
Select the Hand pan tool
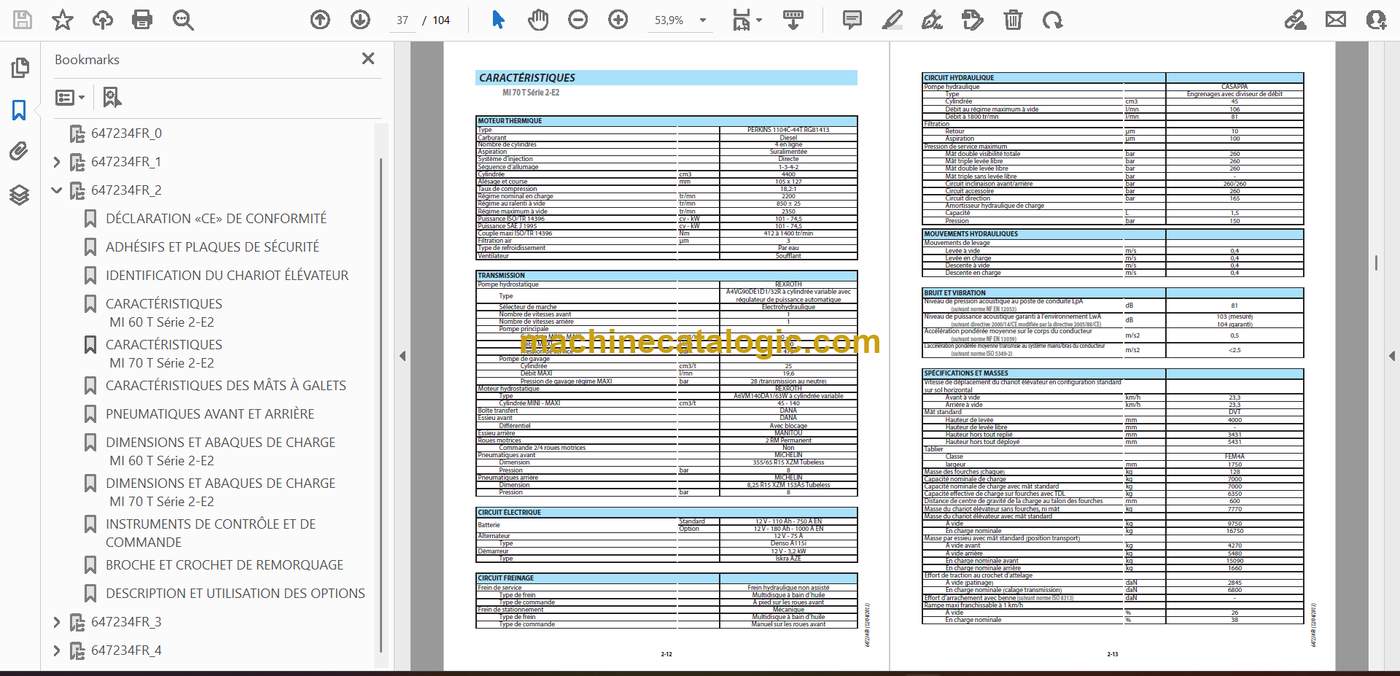[x=538, y=20]
